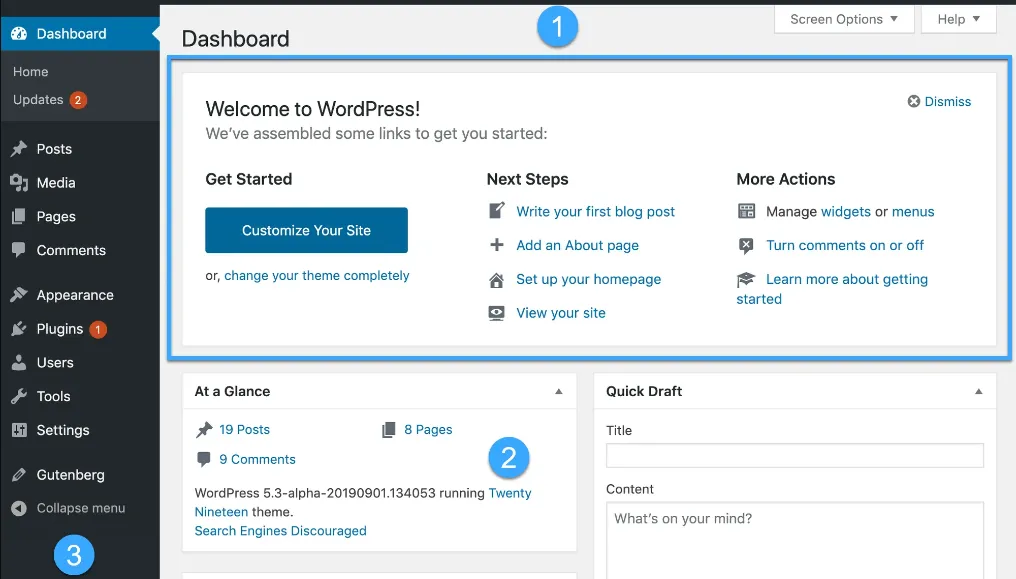Viewport: 1016px width, 579px height.
Task: Click the widgets grid icon under More Actions
Action: (746, 211)
